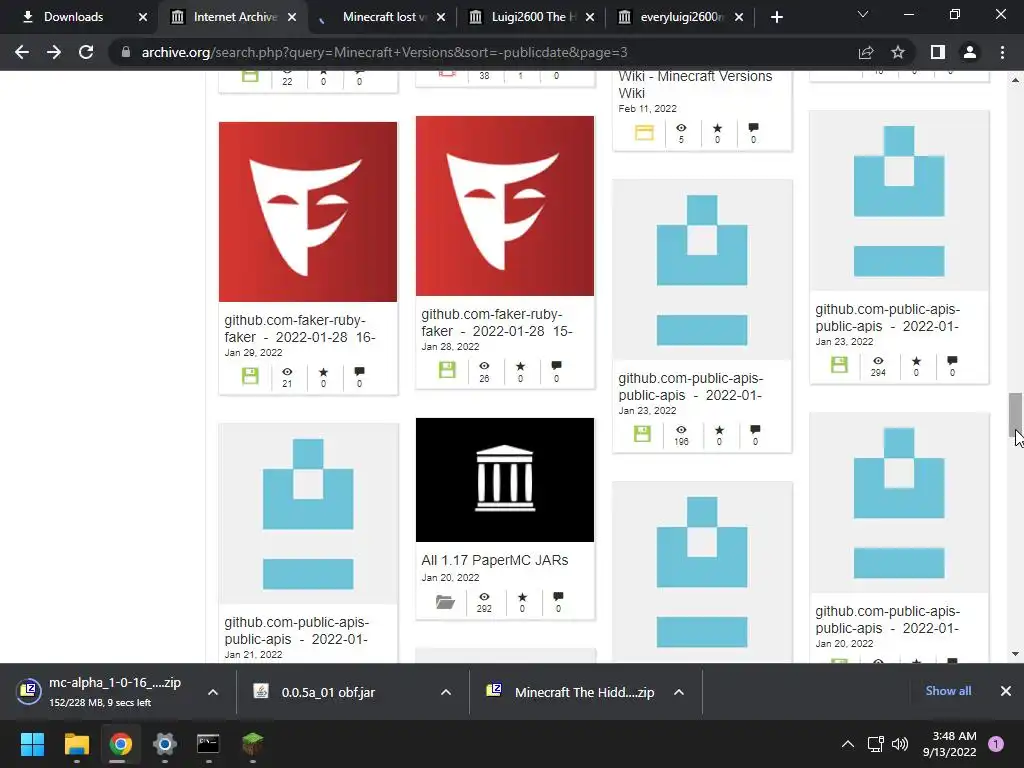The height and width of the screenshot is (768, 1024).
Task: Switch to the Downloads tab
Action: point(73,17)
